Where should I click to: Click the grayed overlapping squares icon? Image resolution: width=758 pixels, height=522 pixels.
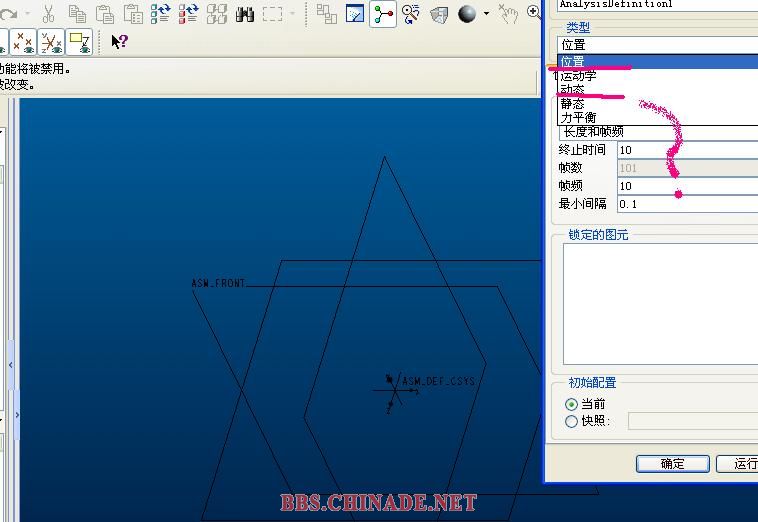pyautogui.click(x=327, y=14)
